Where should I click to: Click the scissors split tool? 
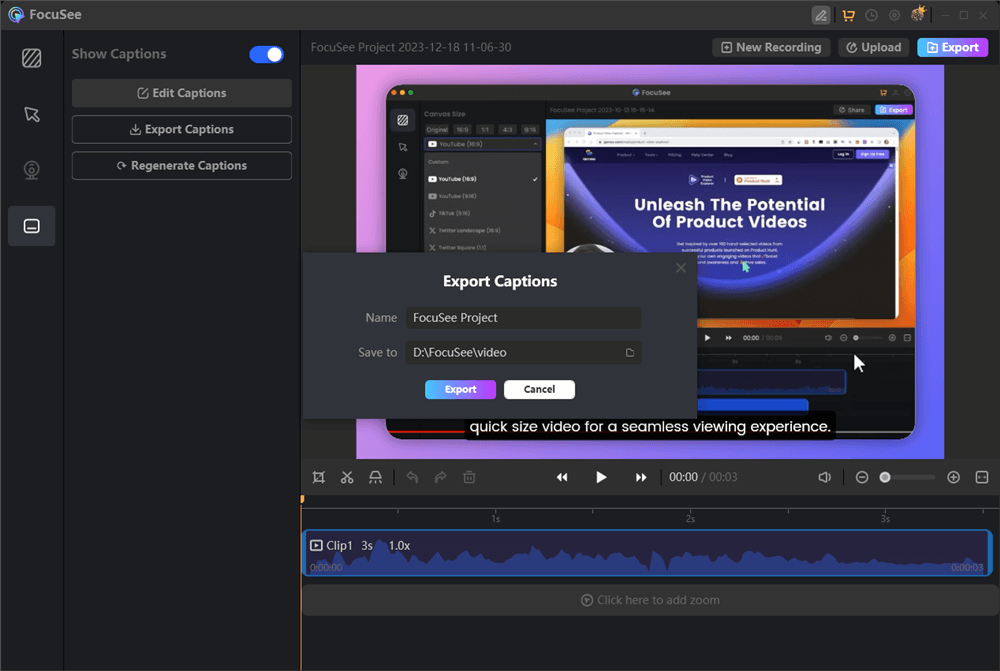(347, 478)
